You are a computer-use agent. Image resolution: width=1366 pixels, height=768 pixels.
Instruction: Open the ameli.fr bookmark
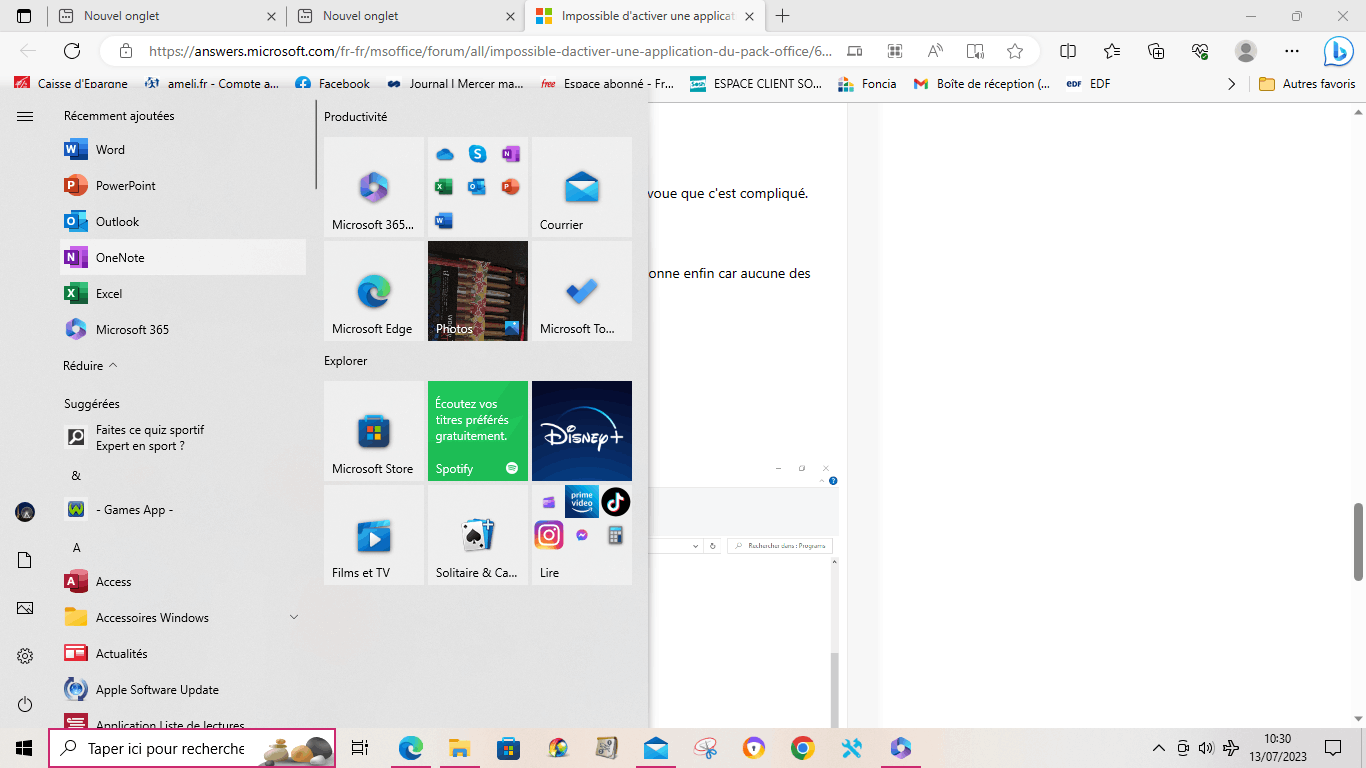click(x=212, y=84)
